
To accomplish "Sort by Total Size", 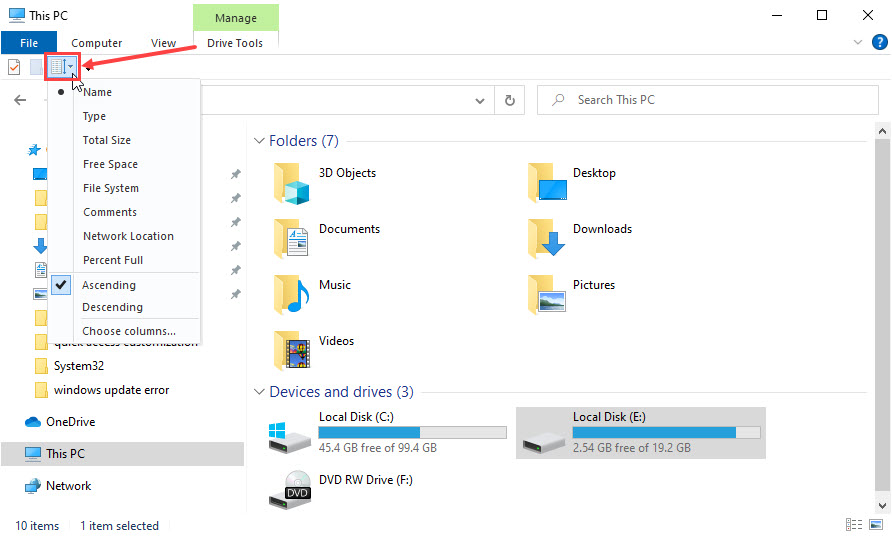I will click(125, 140).
